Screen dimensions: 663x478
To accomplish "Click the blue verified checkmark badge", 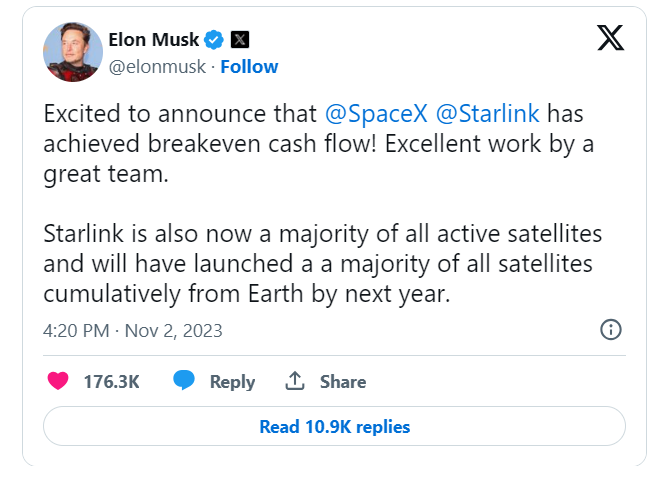I will point(214,40).
